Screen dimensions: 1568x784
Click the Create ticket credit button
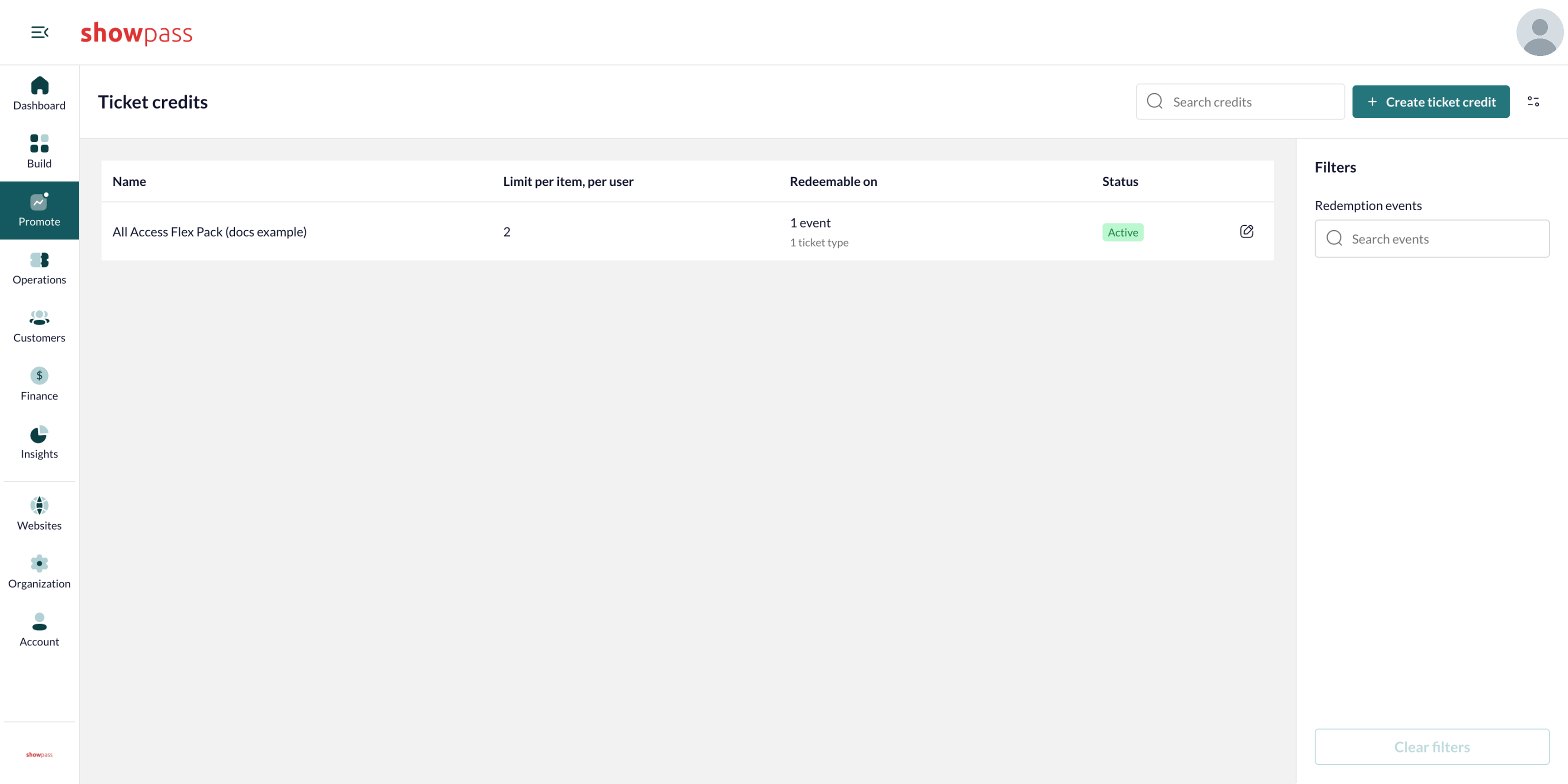pos(1430,101)
